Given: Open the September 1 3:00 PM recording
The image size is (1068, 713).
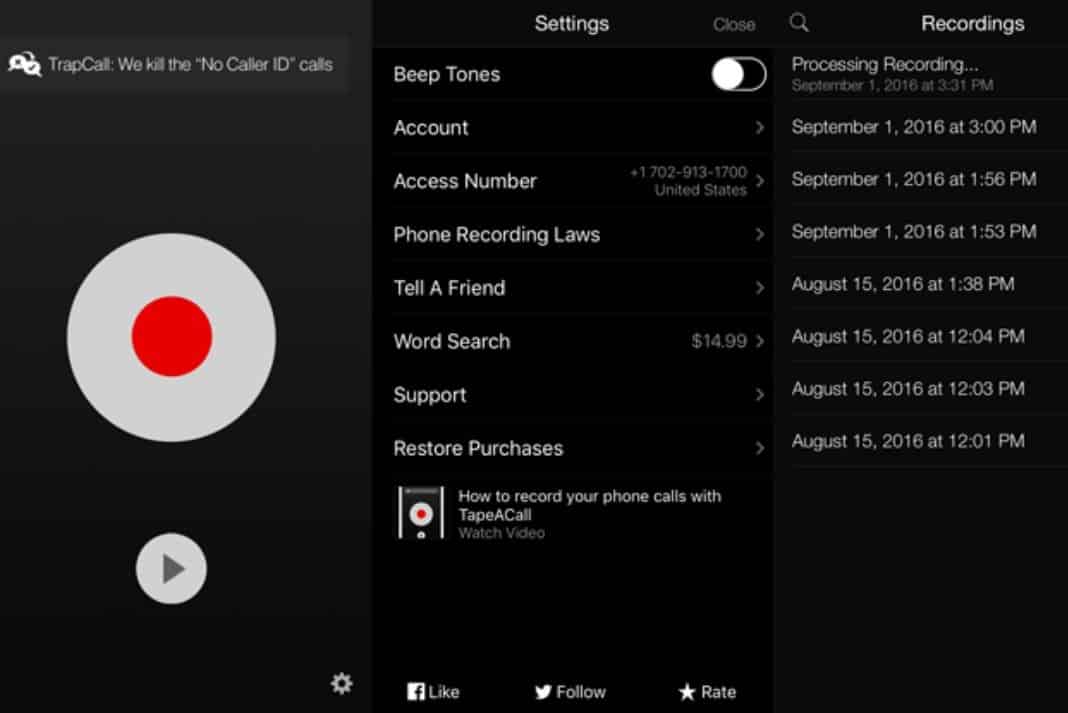Looking at the screenshot, I should coord(913,127).
